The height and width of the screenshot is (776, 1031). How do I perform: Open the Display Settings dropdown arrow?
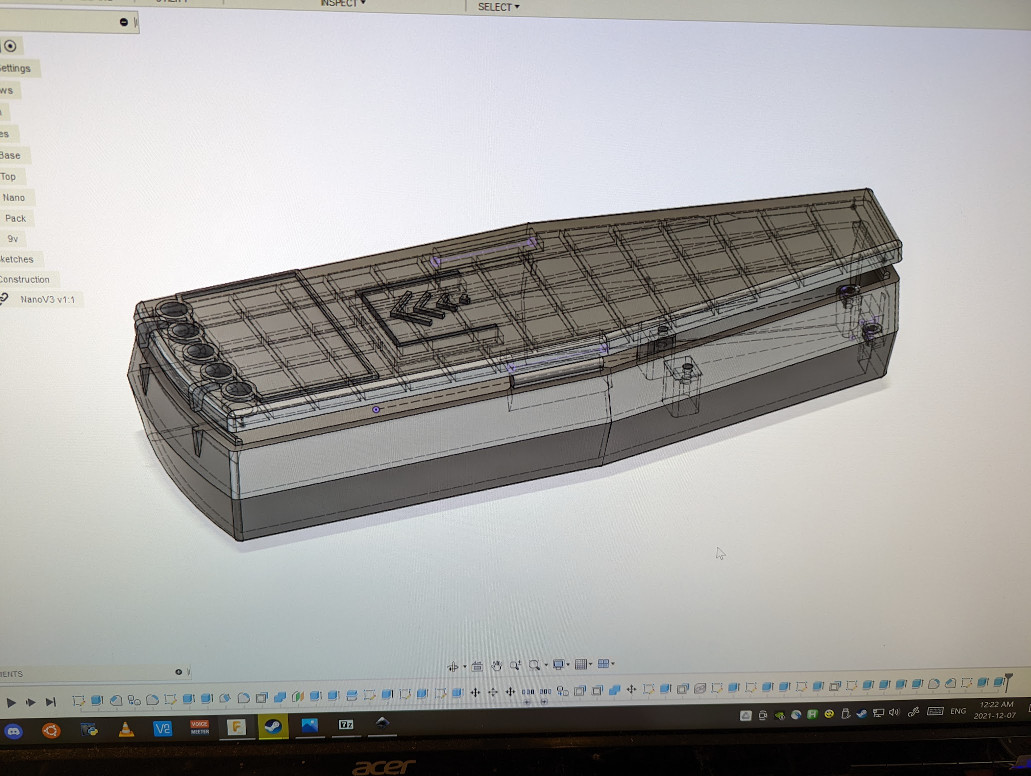[568, 664]
